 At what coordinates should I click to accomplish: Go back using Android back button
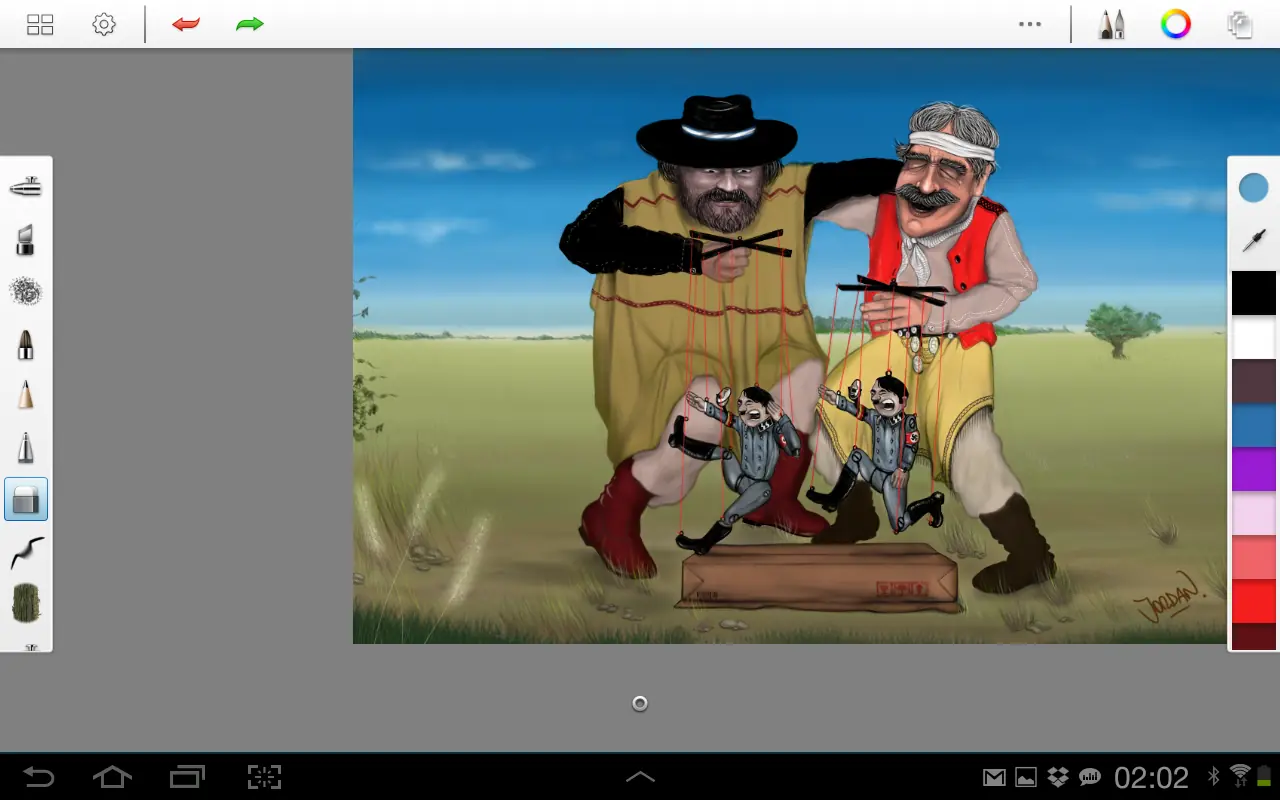[40, 777]
